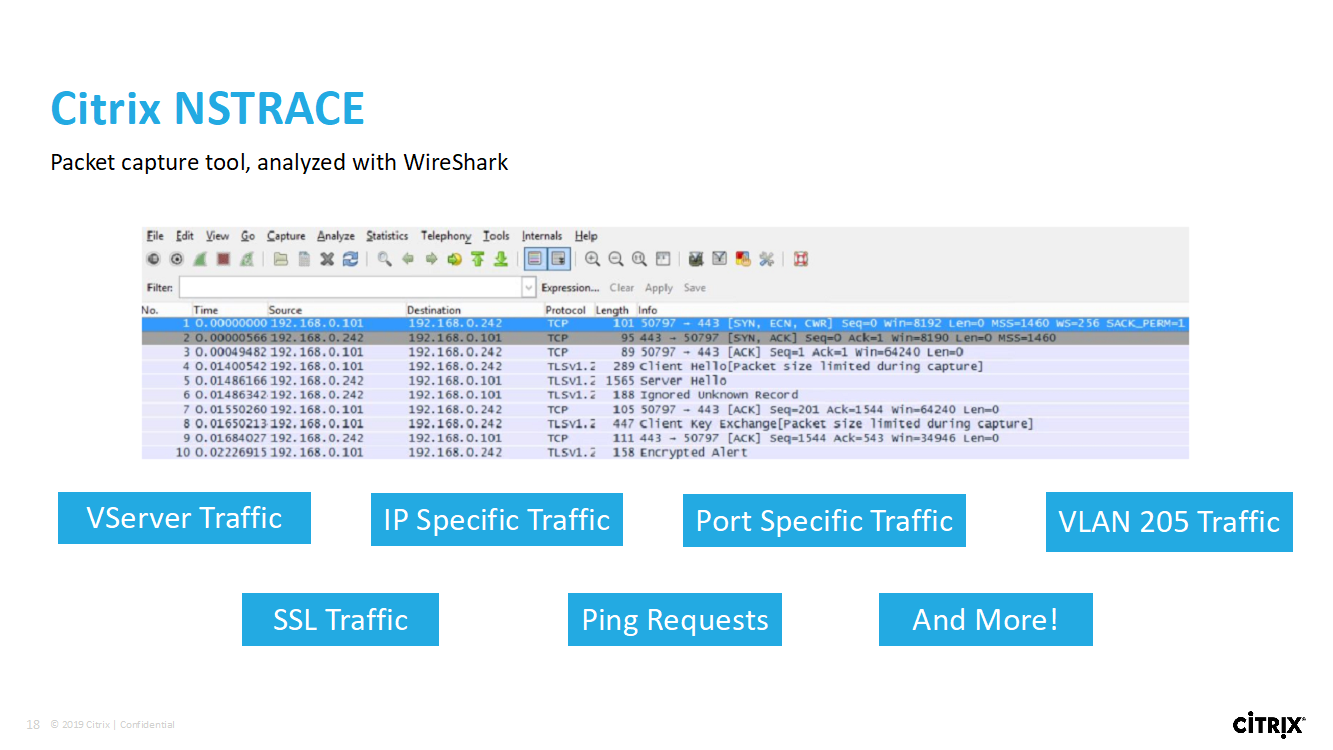The width and height of the screenshot is (1333, 750).
Task: Expand the filter history dropdown arrow
Action: point(529,288)
